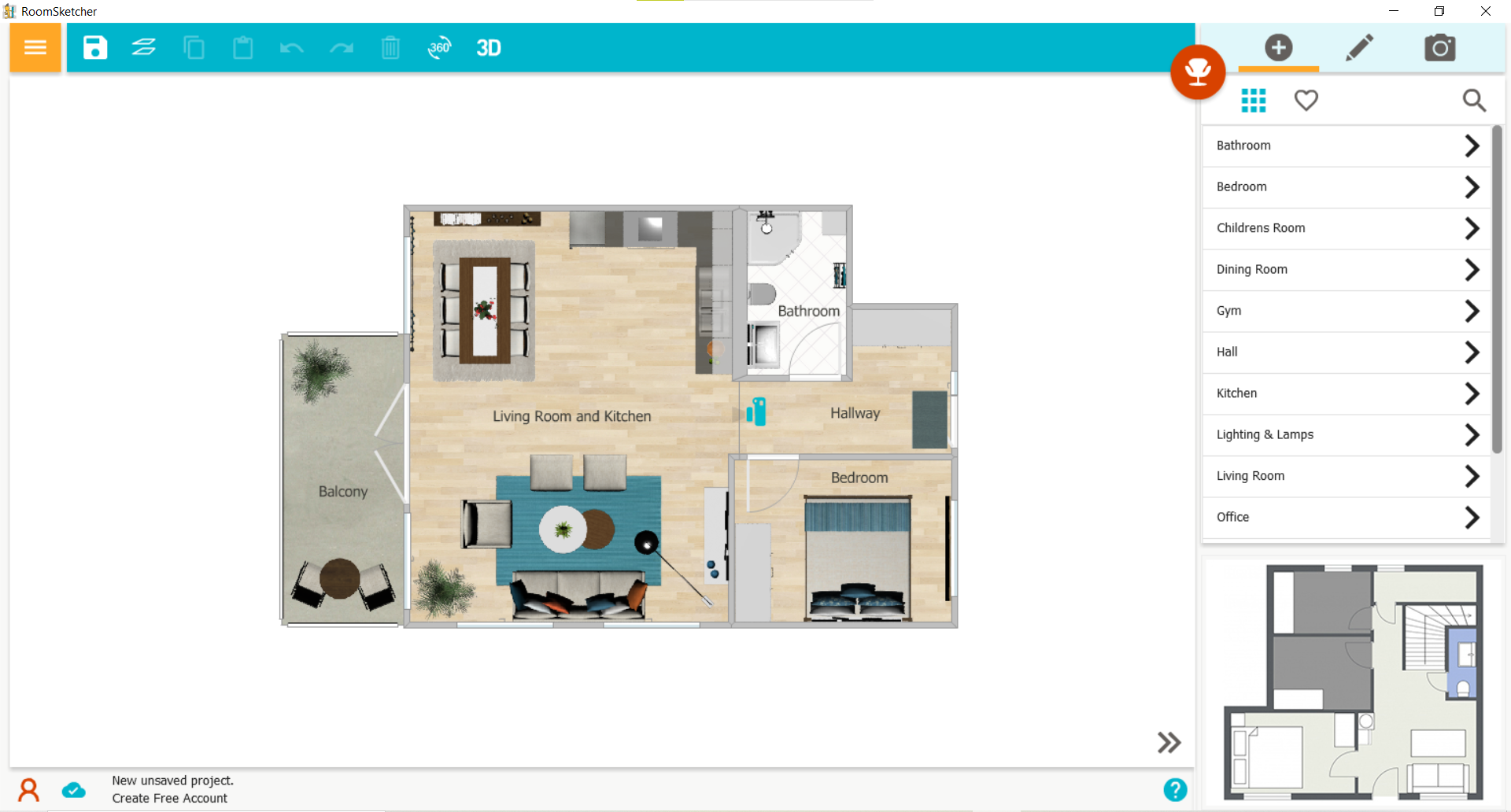Click the Paste clipboard icon
1511x812 pixels.
(243, 48)
